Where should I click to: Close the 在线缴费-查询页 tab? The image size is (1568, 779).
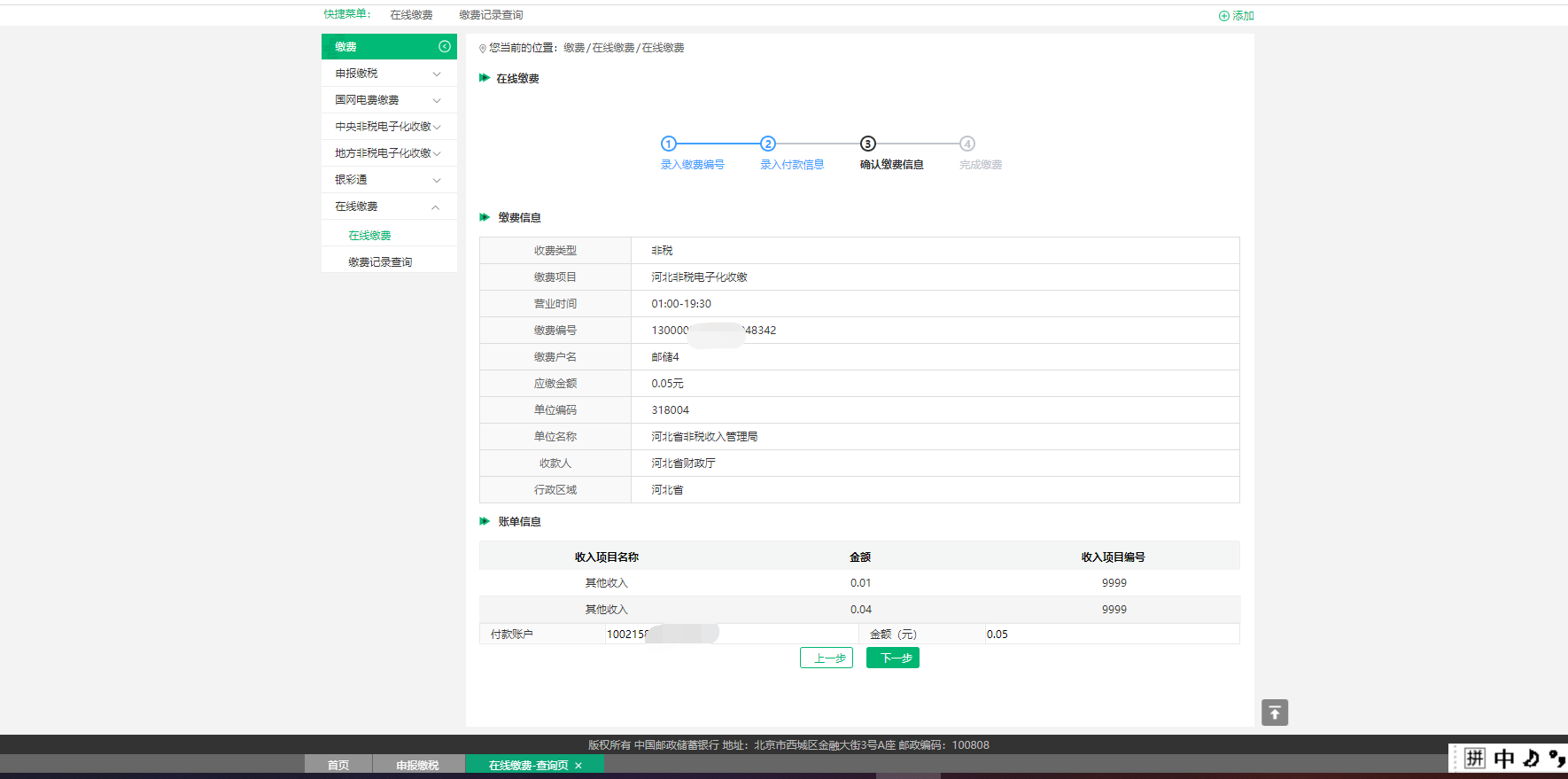[x=578, y=766]
